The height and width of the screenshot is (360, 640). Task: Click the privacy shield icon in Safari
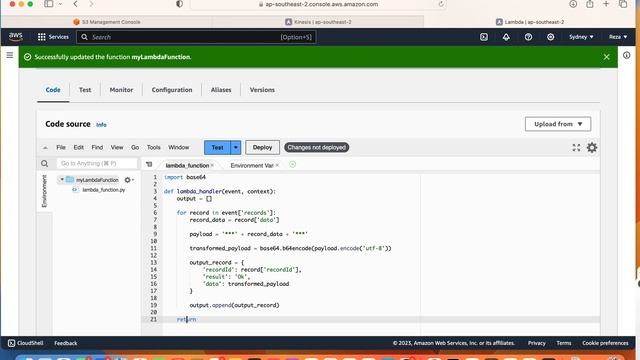coord(180,4)
